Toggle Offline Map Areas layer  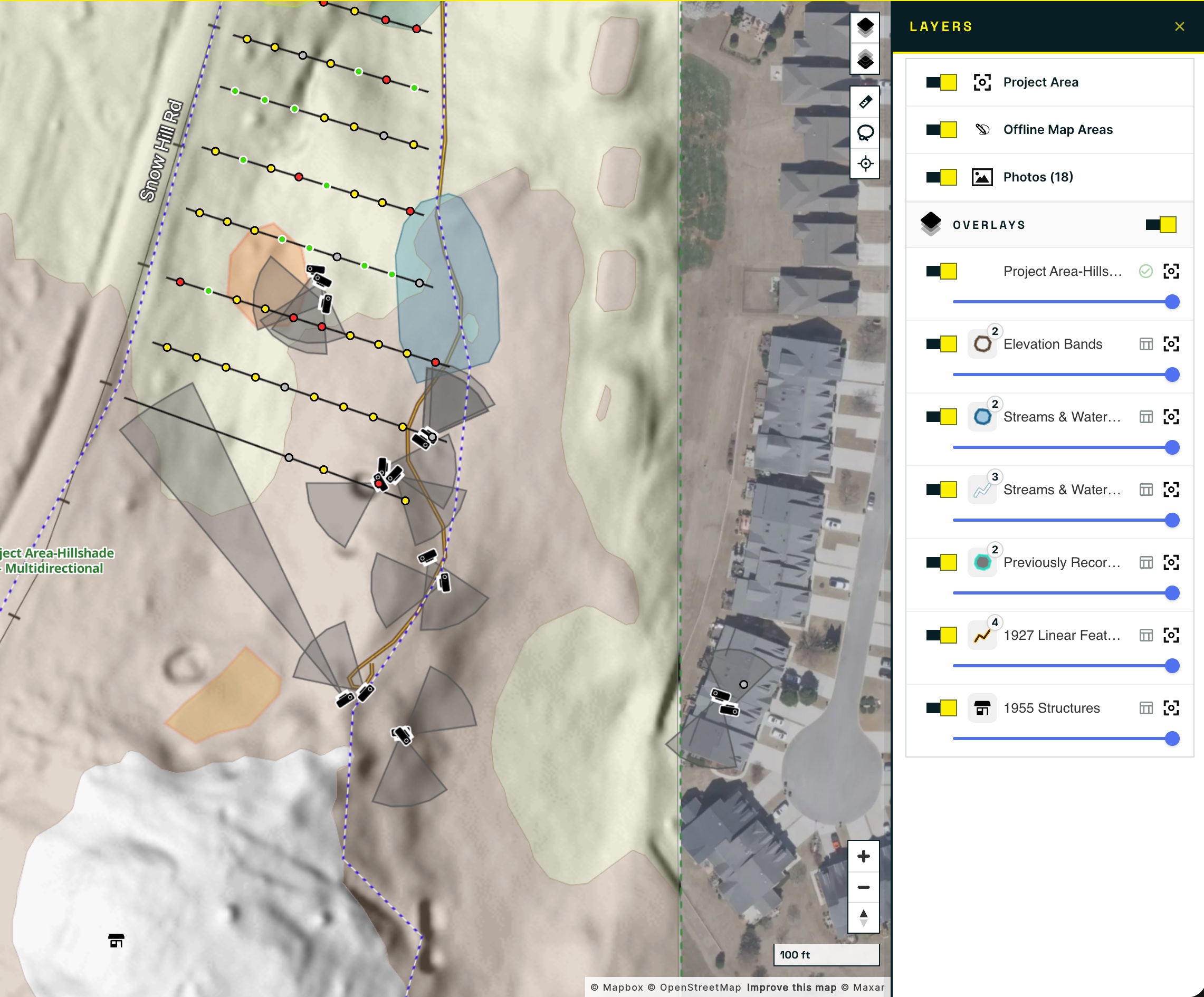(941, 130)
